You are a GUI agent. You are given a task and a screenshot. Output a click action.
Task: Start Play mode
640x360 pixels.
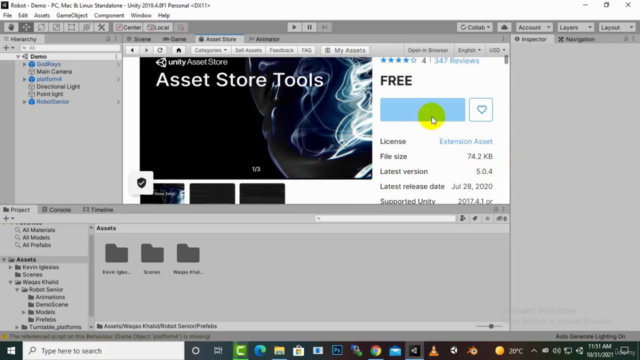tap(294, 27)
